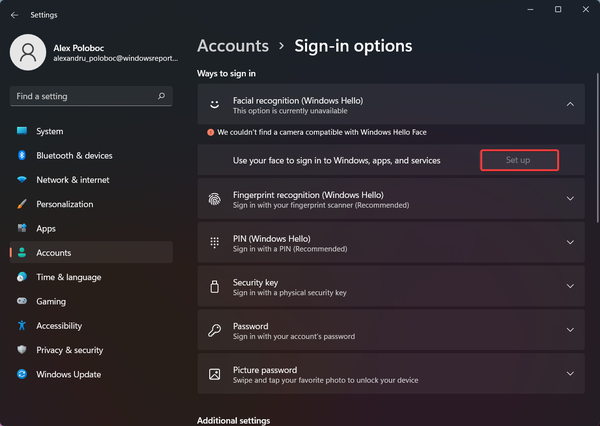
Task: Open the Apps settings category
Action: [46, 229]
